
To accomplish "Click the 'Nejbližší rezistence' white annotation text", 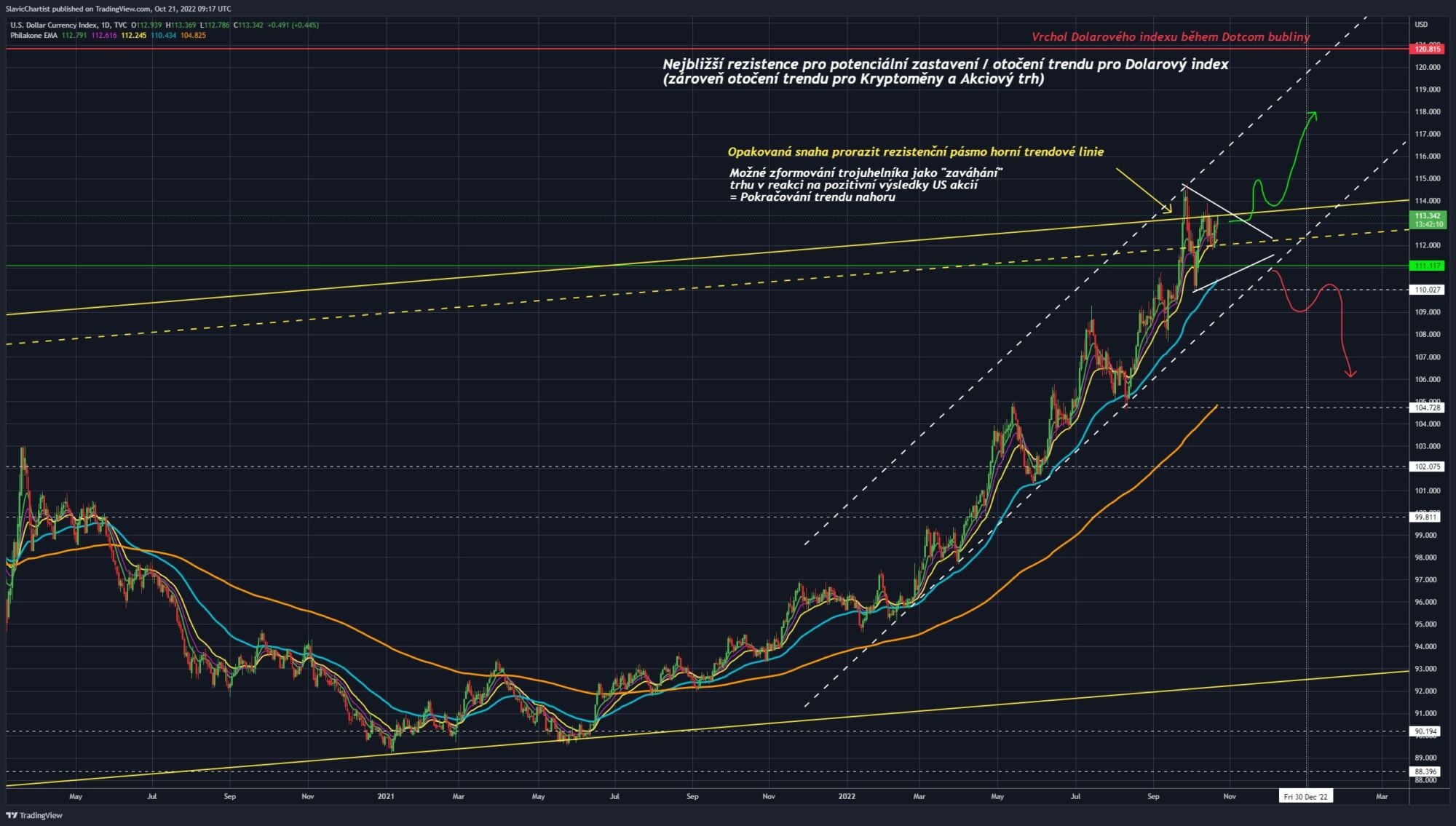I will 945,71.
